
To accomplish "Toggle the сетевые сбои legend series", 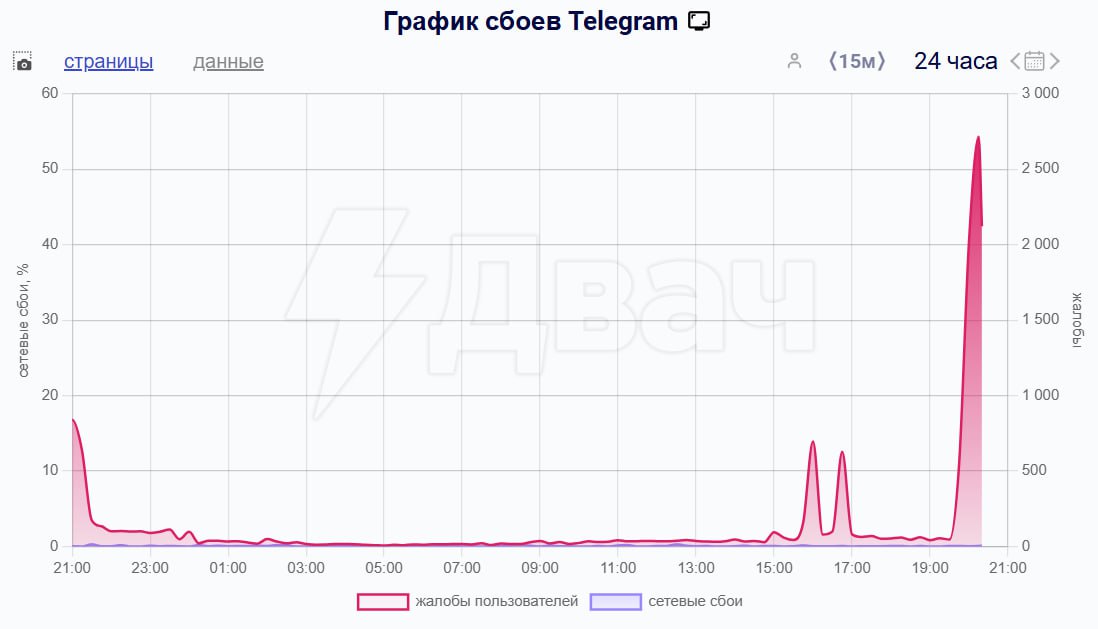I will point(695,601).
